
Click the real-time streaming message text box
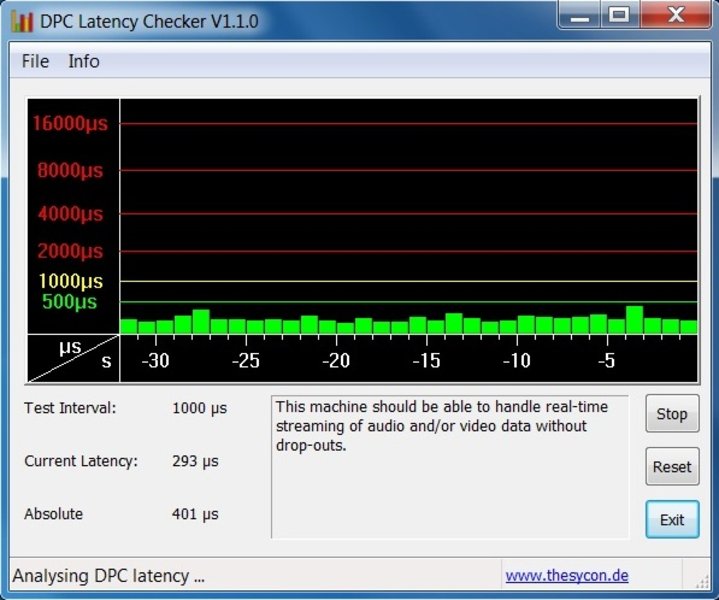tap(450, 467)
